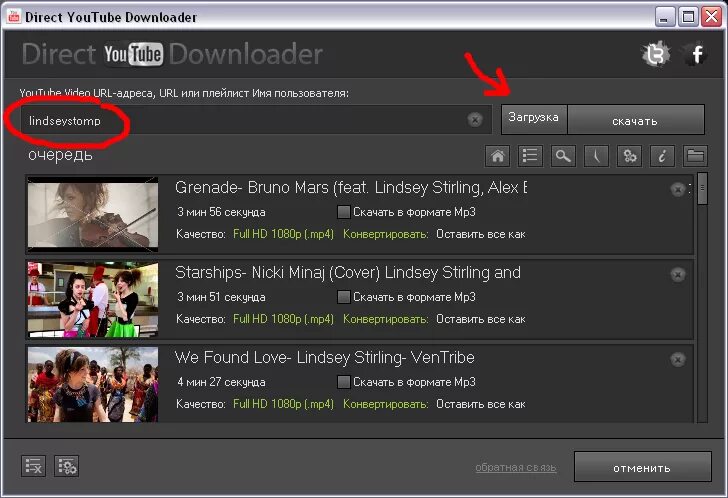Open the Facebook page icon
This screenshot has height=498, width=728.
(x=696, y=54)
